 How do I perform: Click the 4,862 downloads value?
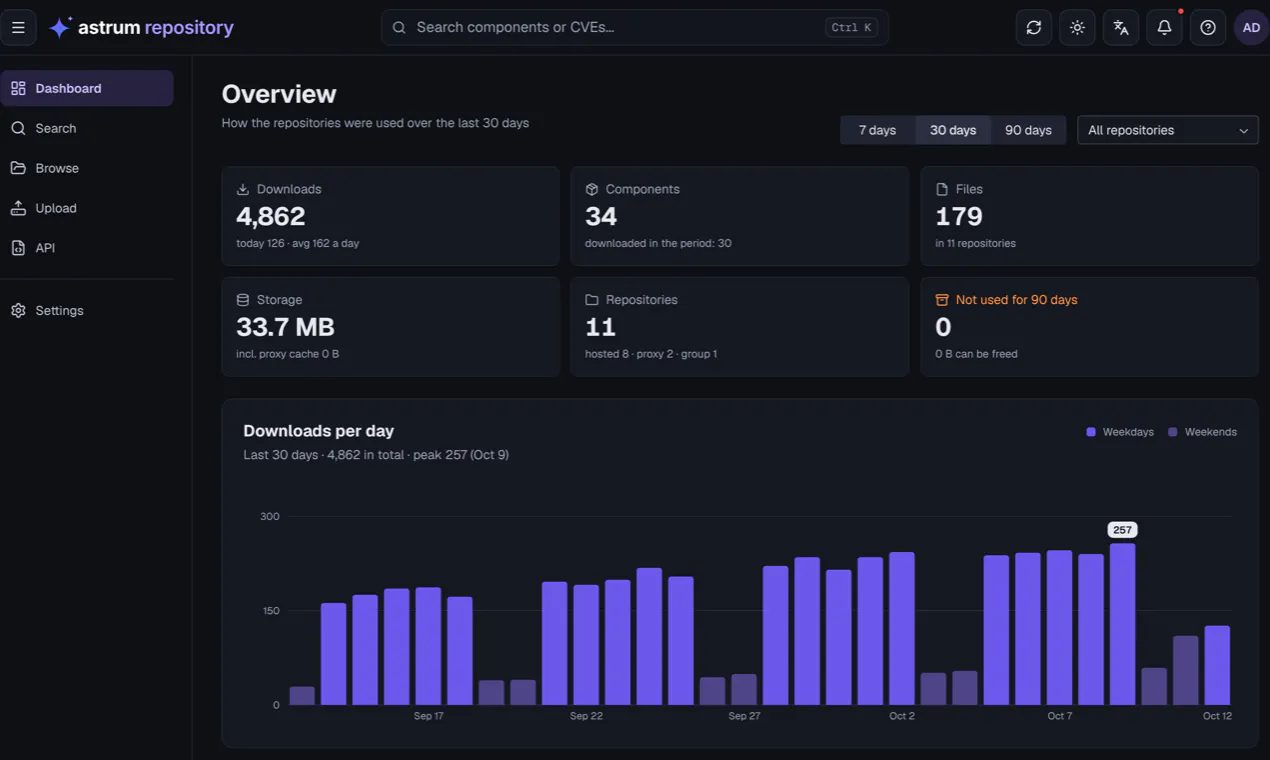click(x=271, y=216)
